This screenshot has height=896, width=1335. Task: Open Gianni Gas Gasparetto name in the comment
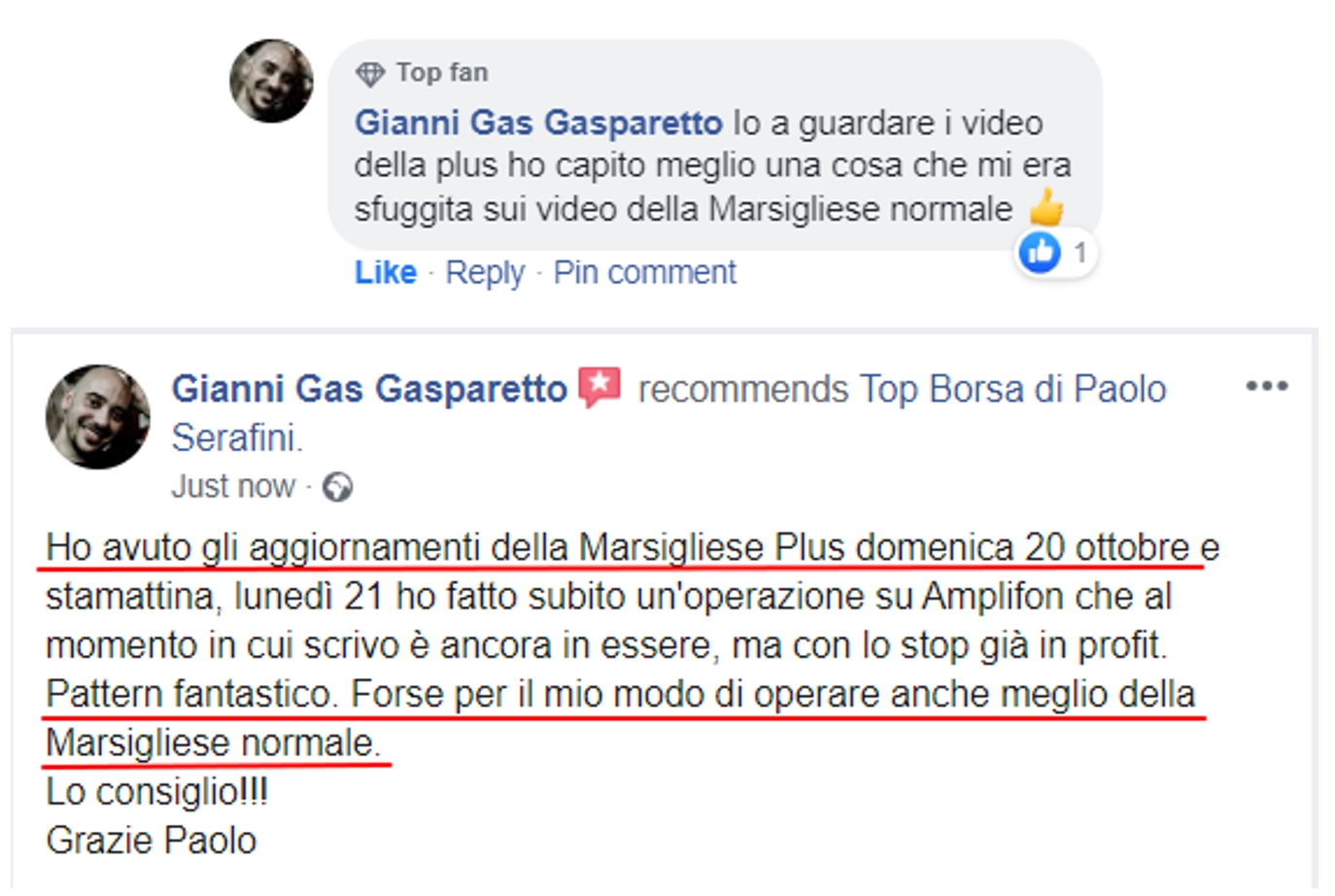(x=538, y=122)
